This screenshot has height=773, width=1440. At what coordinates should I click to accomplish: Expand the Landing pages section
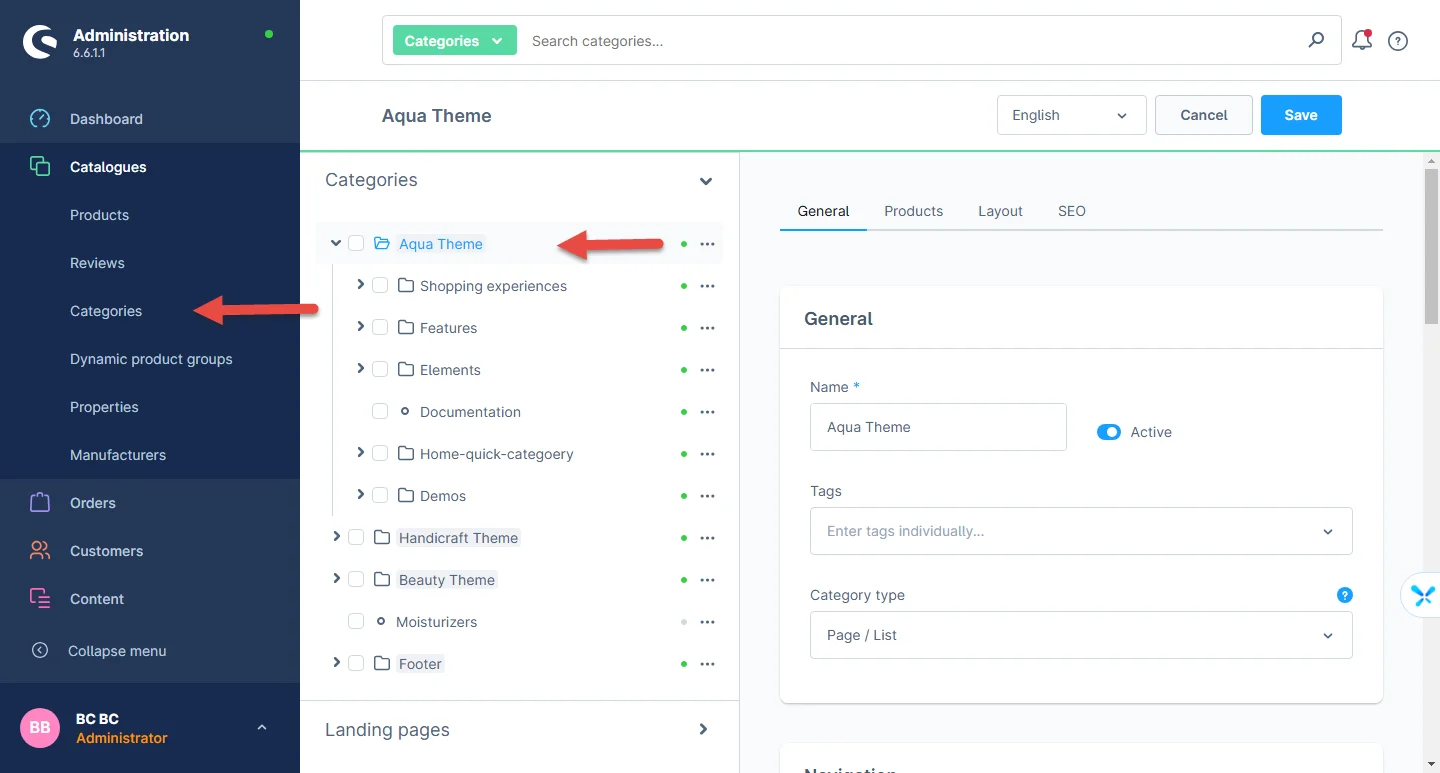[x=703, y=730]
